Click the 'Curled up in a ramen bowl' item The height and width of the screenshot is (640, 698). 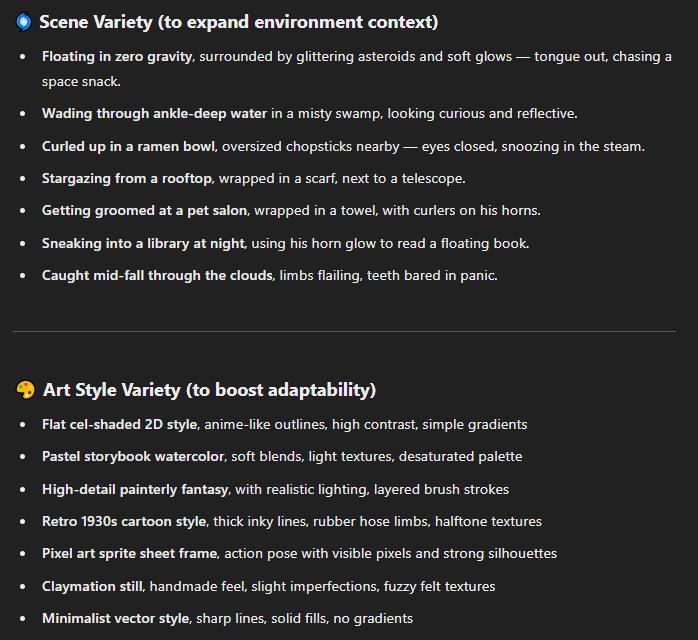128,146
